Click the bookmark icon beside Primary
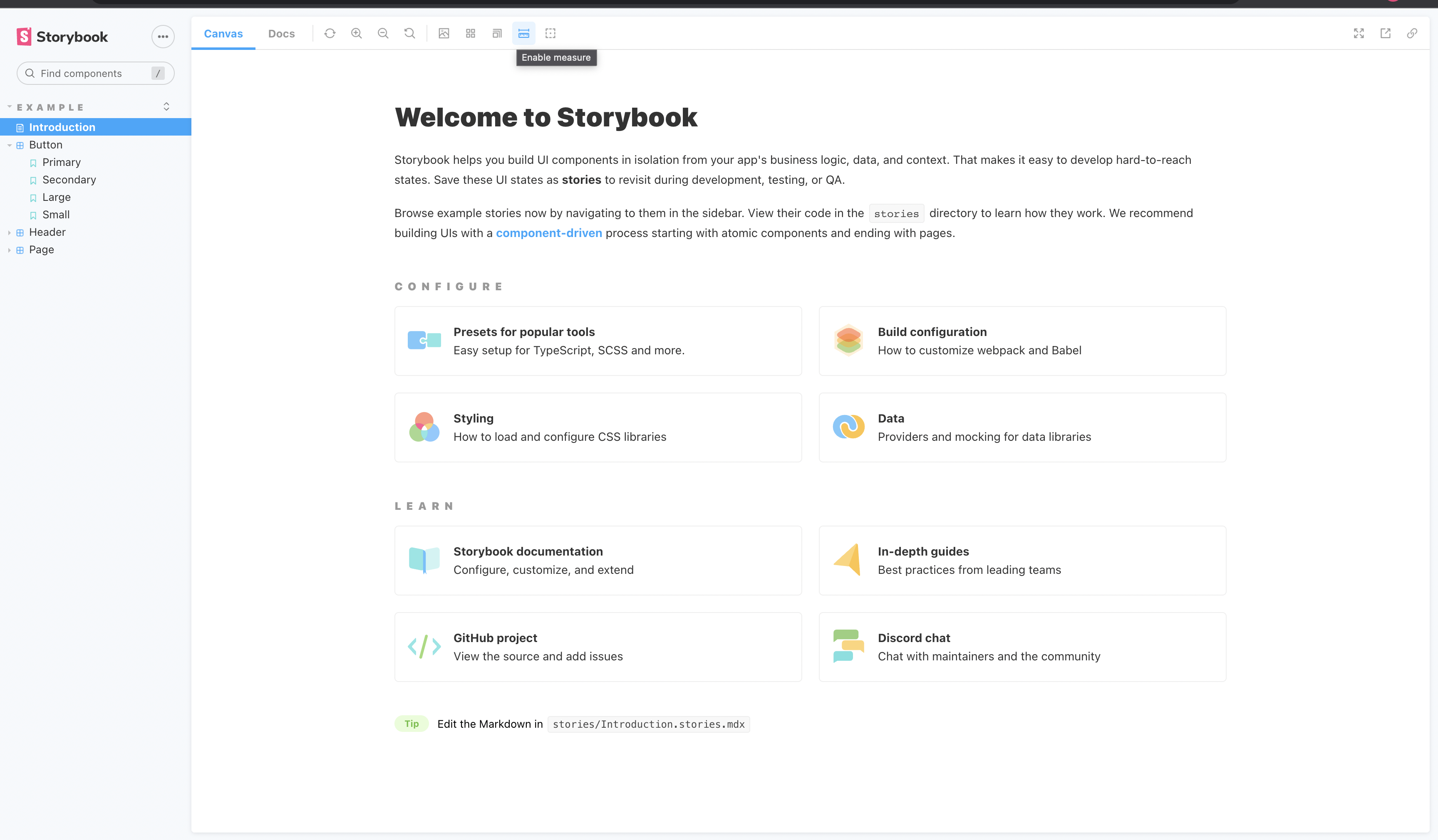1438x840 pixels. click(33, 163)
